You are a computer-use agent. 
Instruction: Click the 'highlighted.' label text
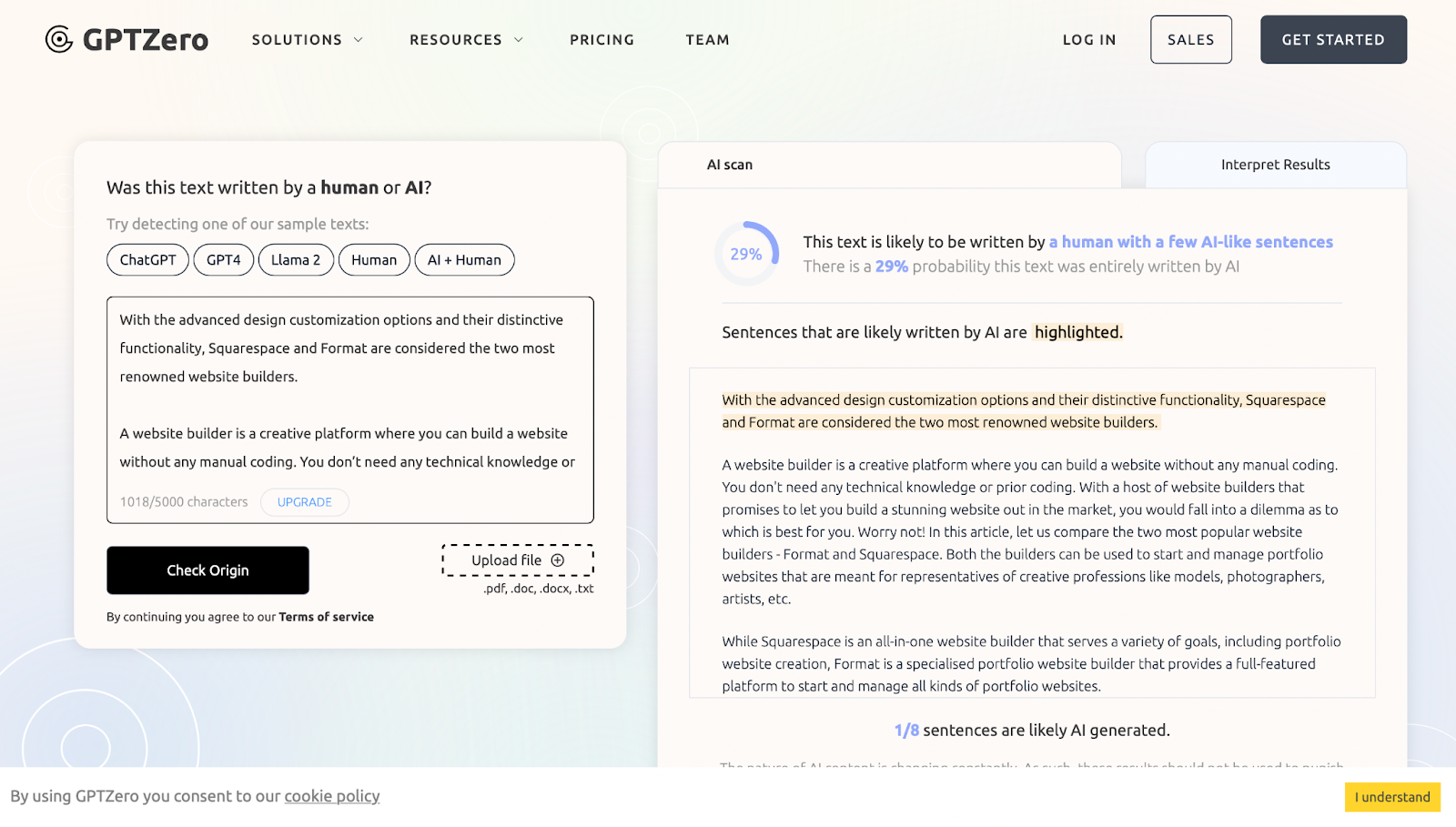coord(1078,332)
